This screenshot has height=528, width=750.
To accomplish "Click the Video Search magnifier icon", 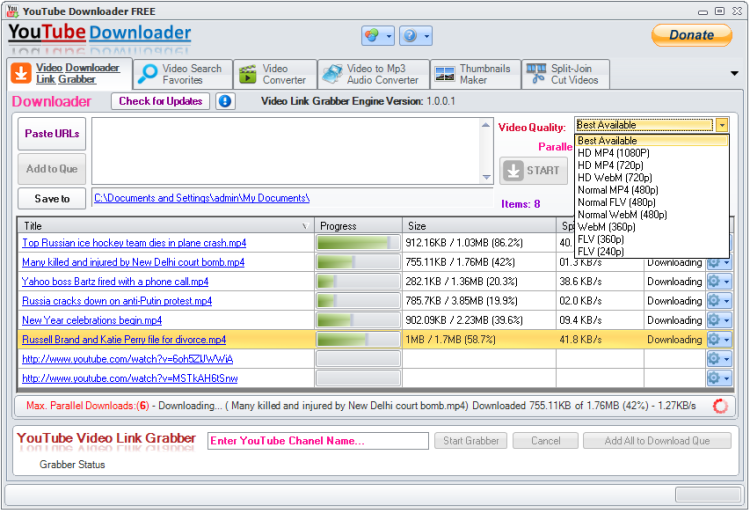I will (x=147, y=74).
